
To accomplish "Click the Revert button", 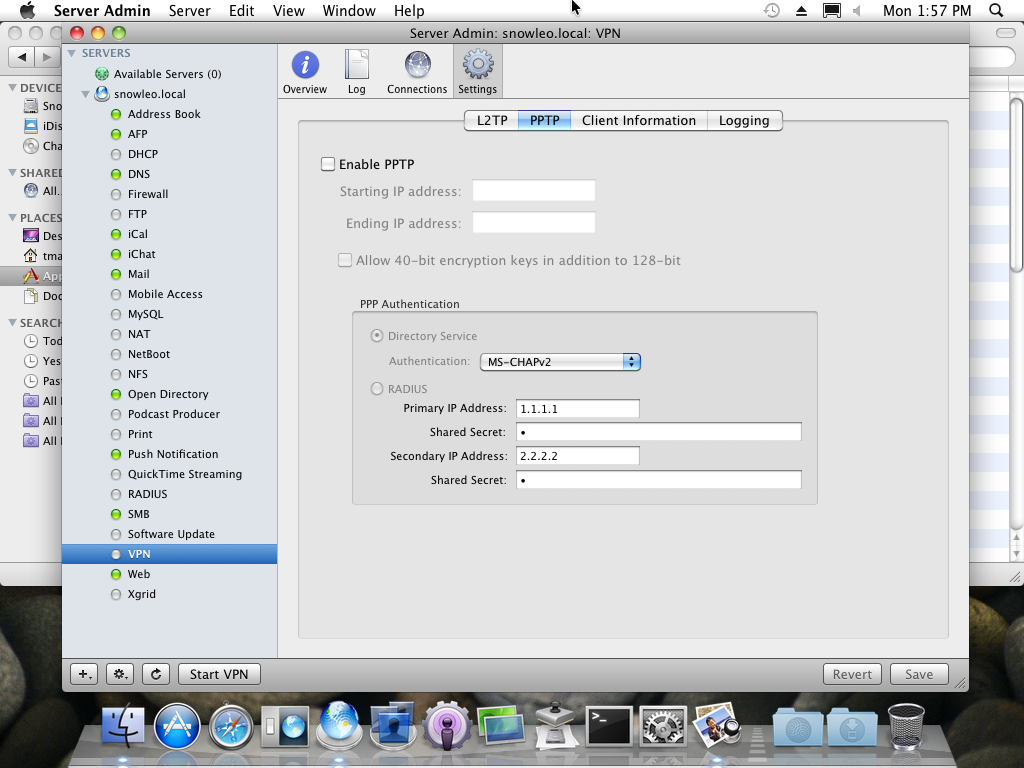I will 852,674.
